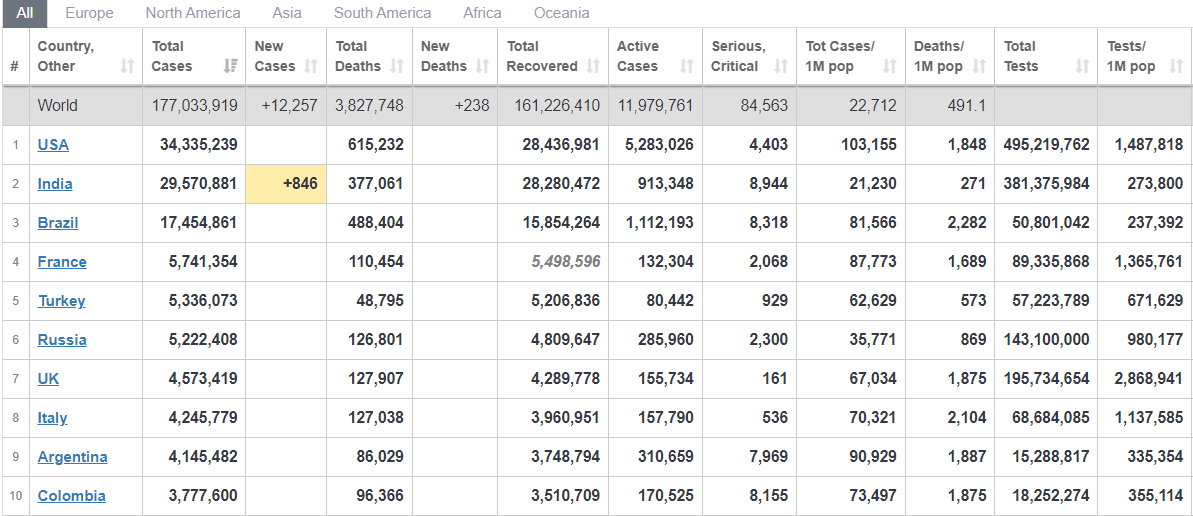The width and height of the screenshot is (1193, 516).
Task: Click Turkey total deaths 48,795
Action: coord(380,301)
